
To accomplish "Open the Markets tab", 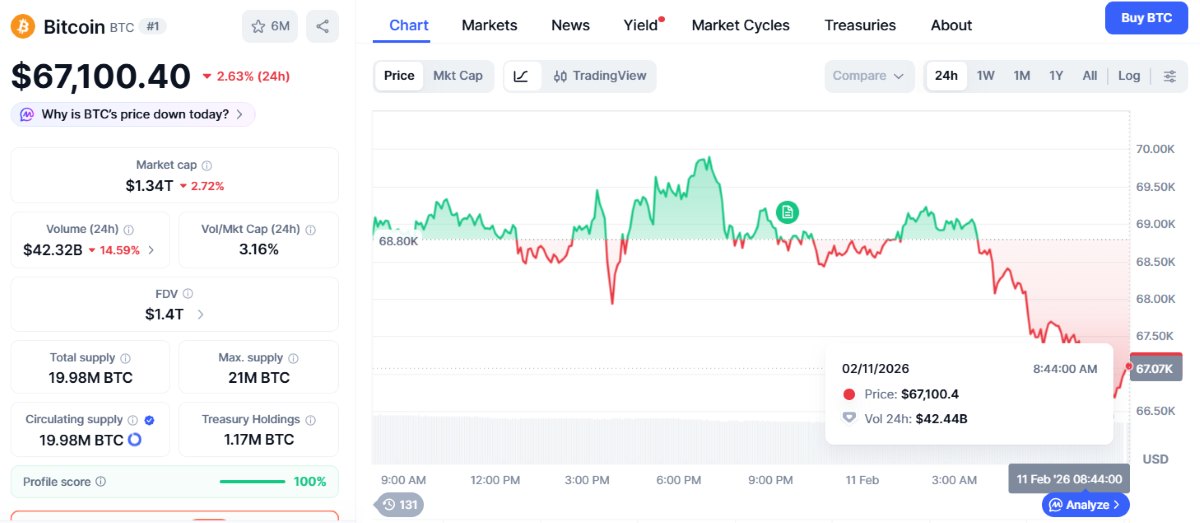I will pyautogui.click(x=489, y=25).
